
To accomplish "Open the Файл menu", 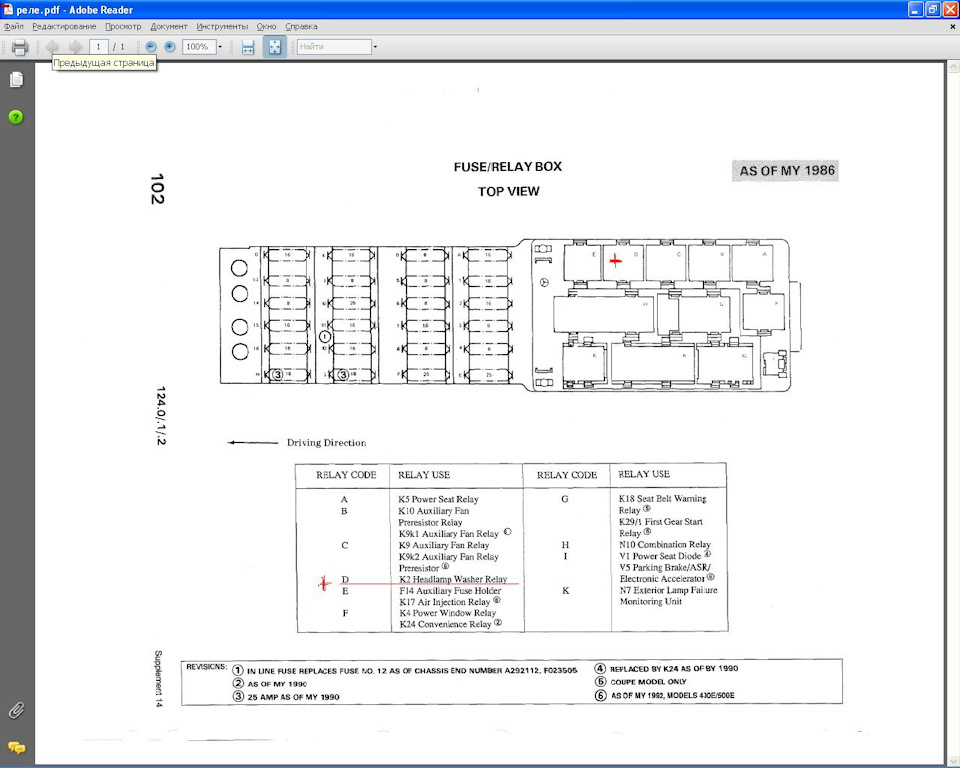I will 13,26.
